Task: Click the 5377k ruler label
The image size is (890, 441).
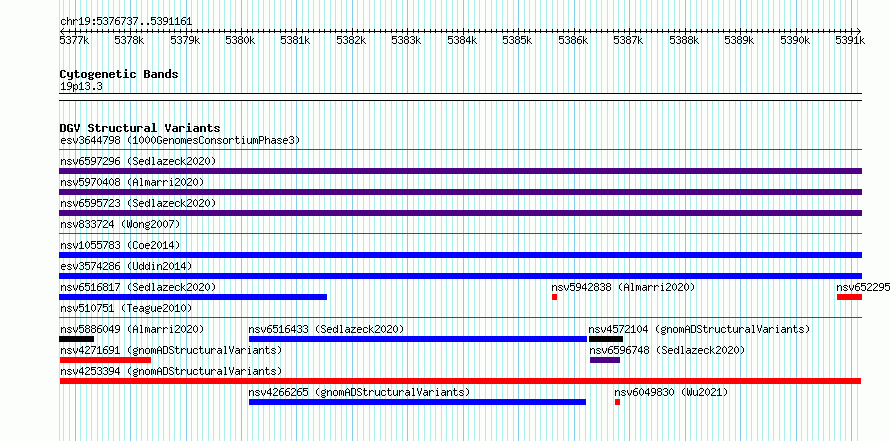Action: coord(74,40)
